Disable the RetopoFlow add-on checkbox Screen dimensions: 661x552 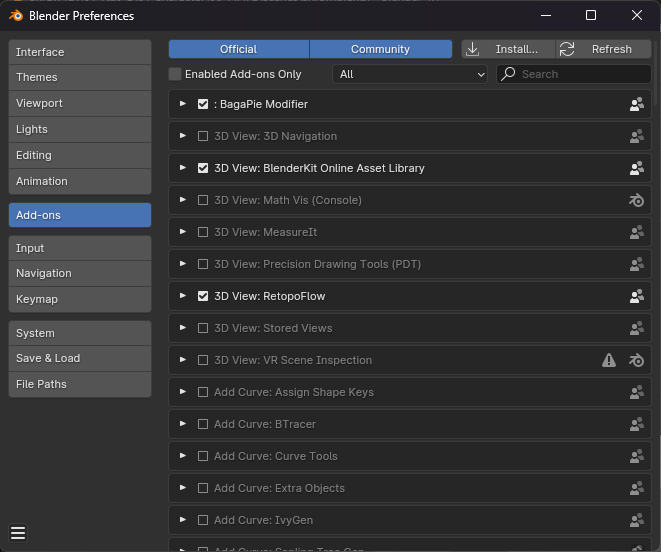[203, 296]
